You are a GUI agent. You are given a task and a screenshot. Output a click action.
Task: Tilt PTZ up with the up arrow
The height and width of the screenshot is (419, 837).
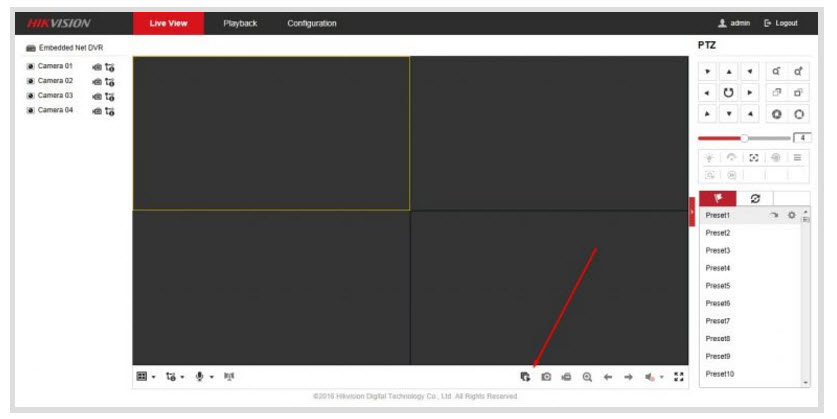coord(730,72)
